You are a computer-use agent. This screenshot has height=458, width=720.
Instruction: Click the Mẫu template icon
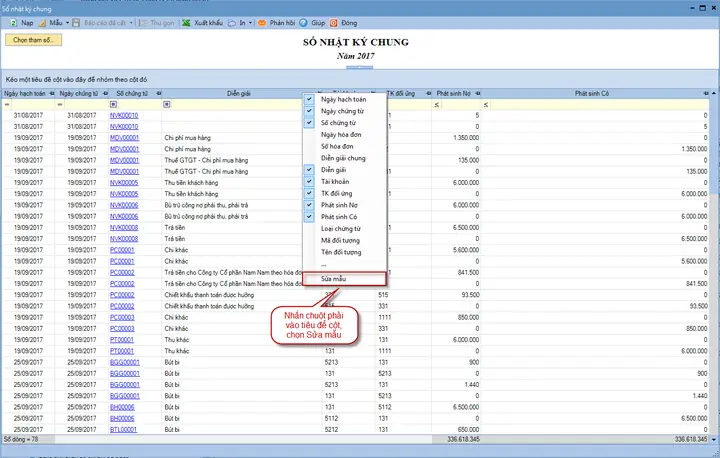42,23
